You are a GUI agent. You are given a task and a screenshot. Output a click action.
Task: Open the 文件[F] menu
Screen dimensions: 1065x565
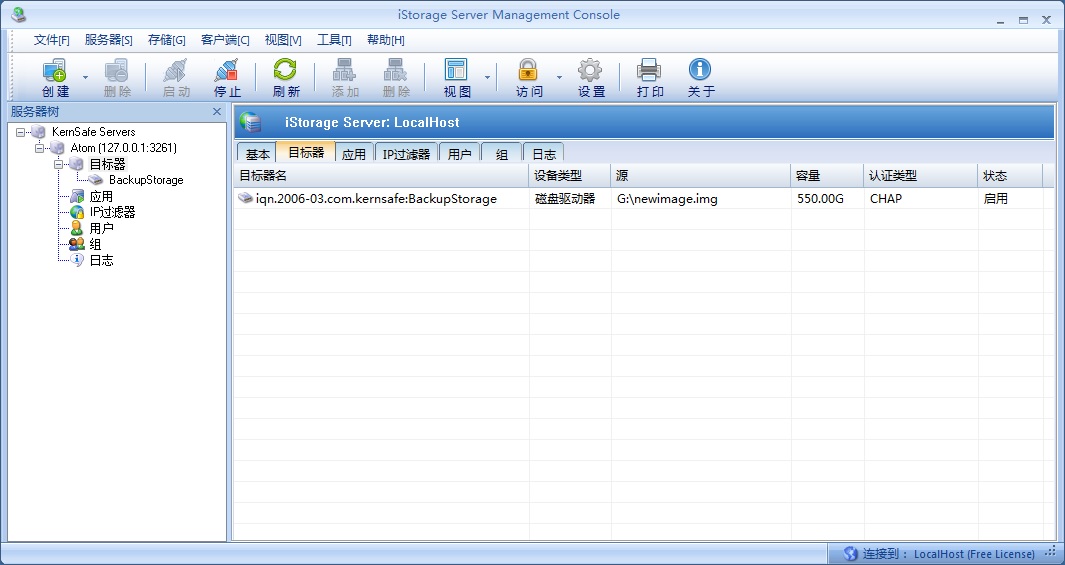point(52,40)
